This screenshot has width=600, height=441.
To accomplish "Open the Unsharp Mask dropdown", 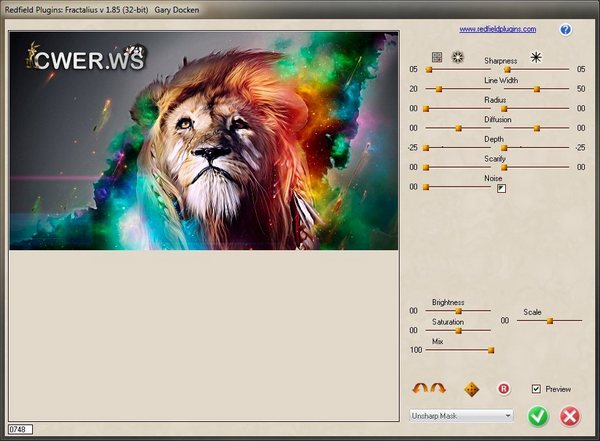I will pyautogui.click(x=461, y=414).
